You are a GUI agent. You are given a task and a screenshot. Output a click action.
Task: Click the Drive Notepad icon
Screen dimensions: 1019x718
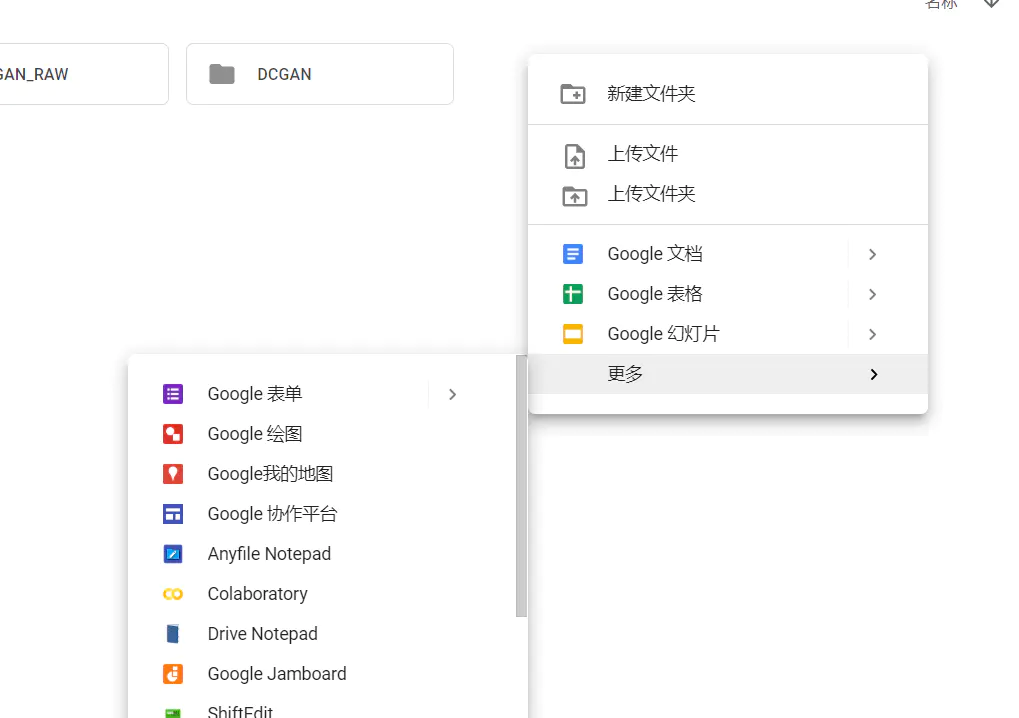[x=173, y=634]
